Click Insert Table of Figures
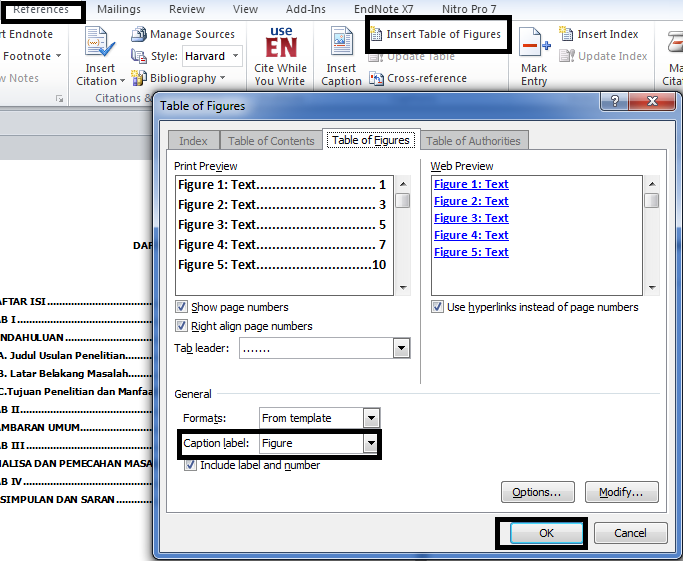Viewport: 683px width, 561px height. pos(436,34)
